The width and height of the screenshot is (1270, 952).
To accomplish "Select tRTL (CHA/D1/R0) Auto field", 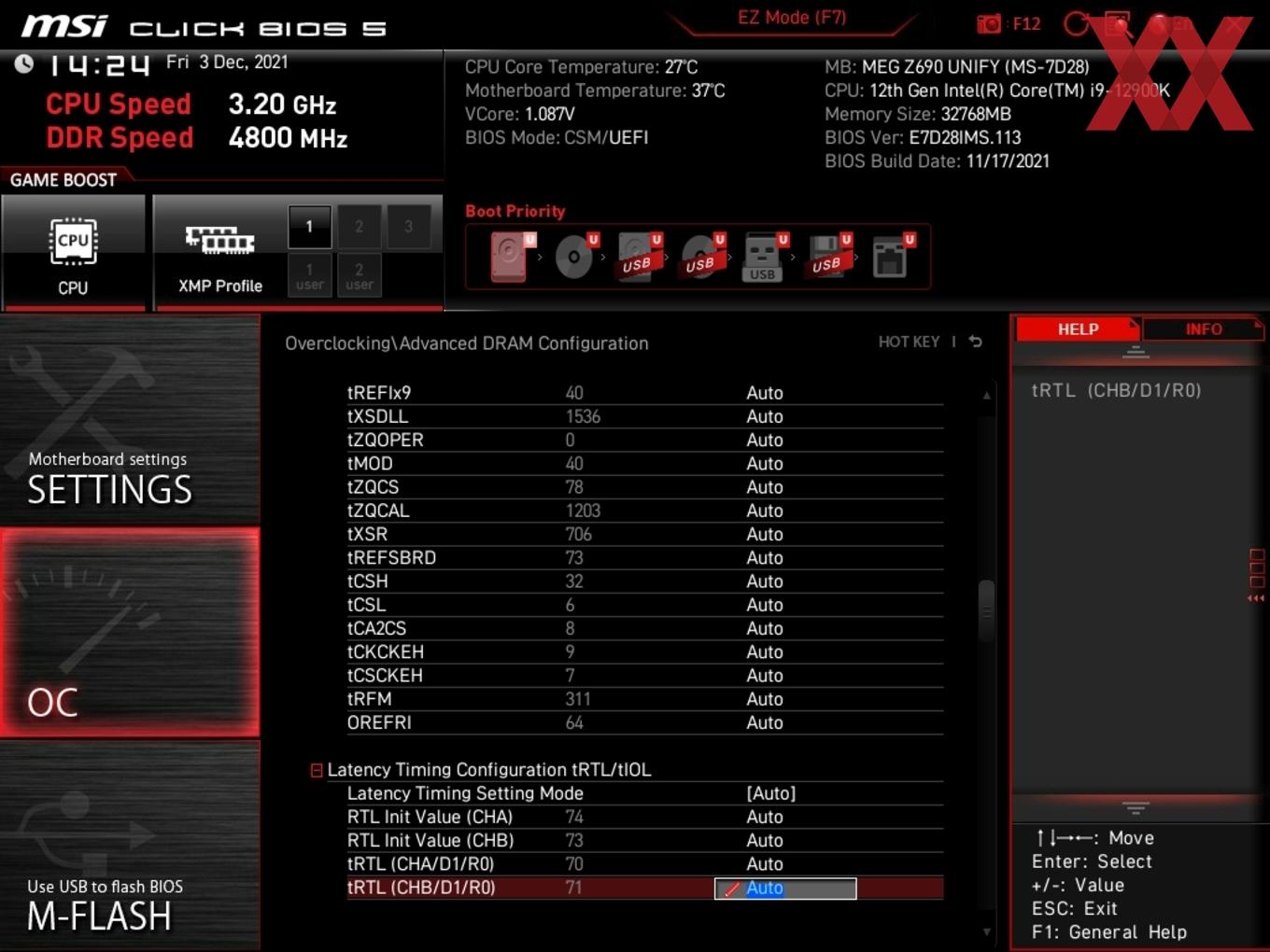I will pos(764,864).
